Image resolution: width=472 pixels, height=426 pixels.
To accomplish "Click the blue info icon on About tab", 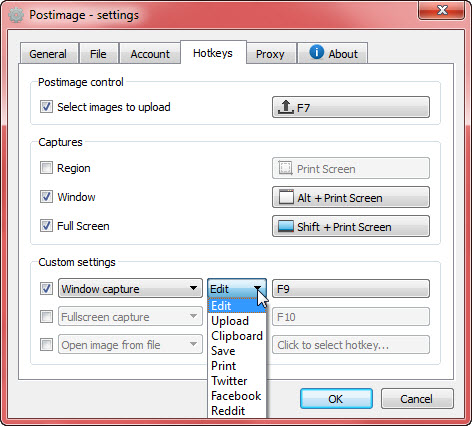I will 316,52.
